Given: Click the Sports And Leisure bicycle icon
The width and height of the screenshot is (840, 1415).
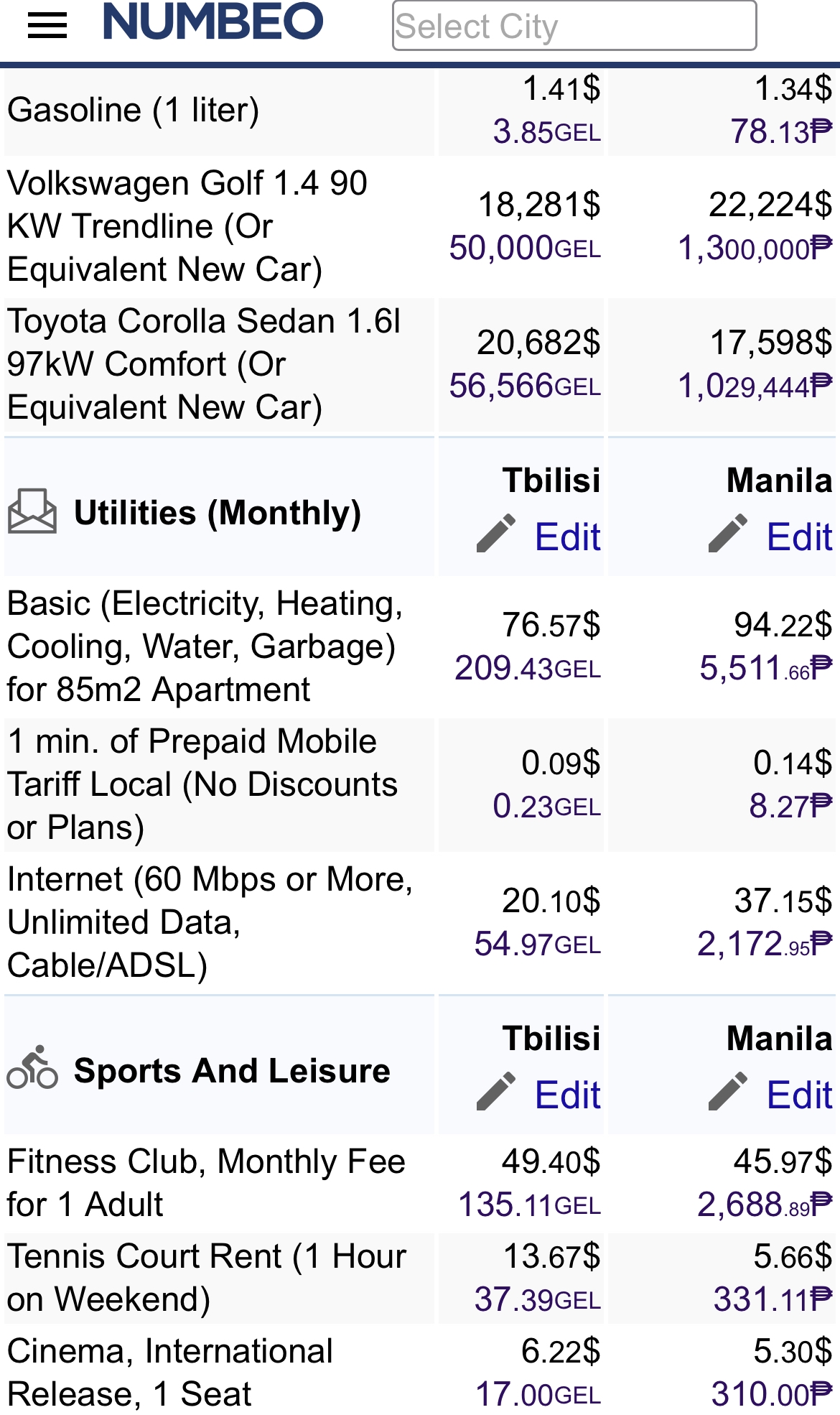Looking at the screenshot, I should click(32, 1068).
